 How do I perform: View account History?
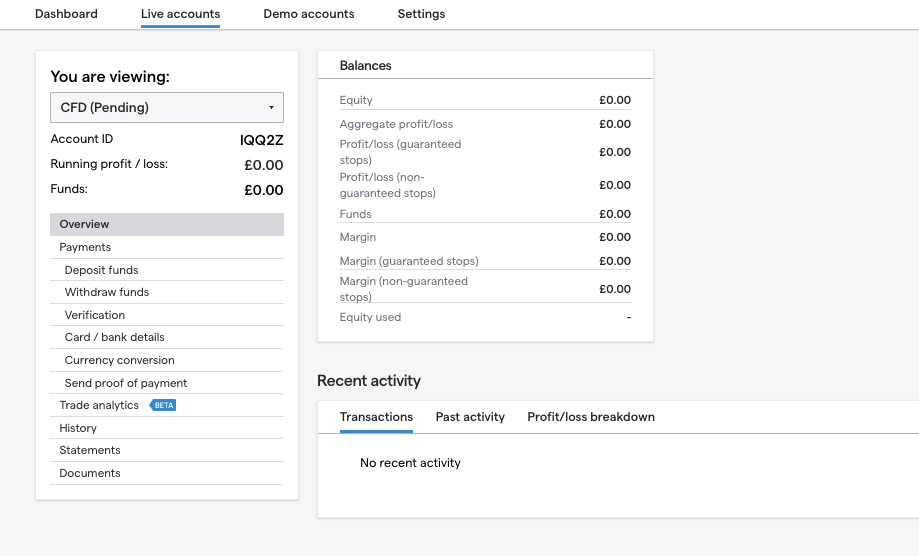[x=167, y=428]
